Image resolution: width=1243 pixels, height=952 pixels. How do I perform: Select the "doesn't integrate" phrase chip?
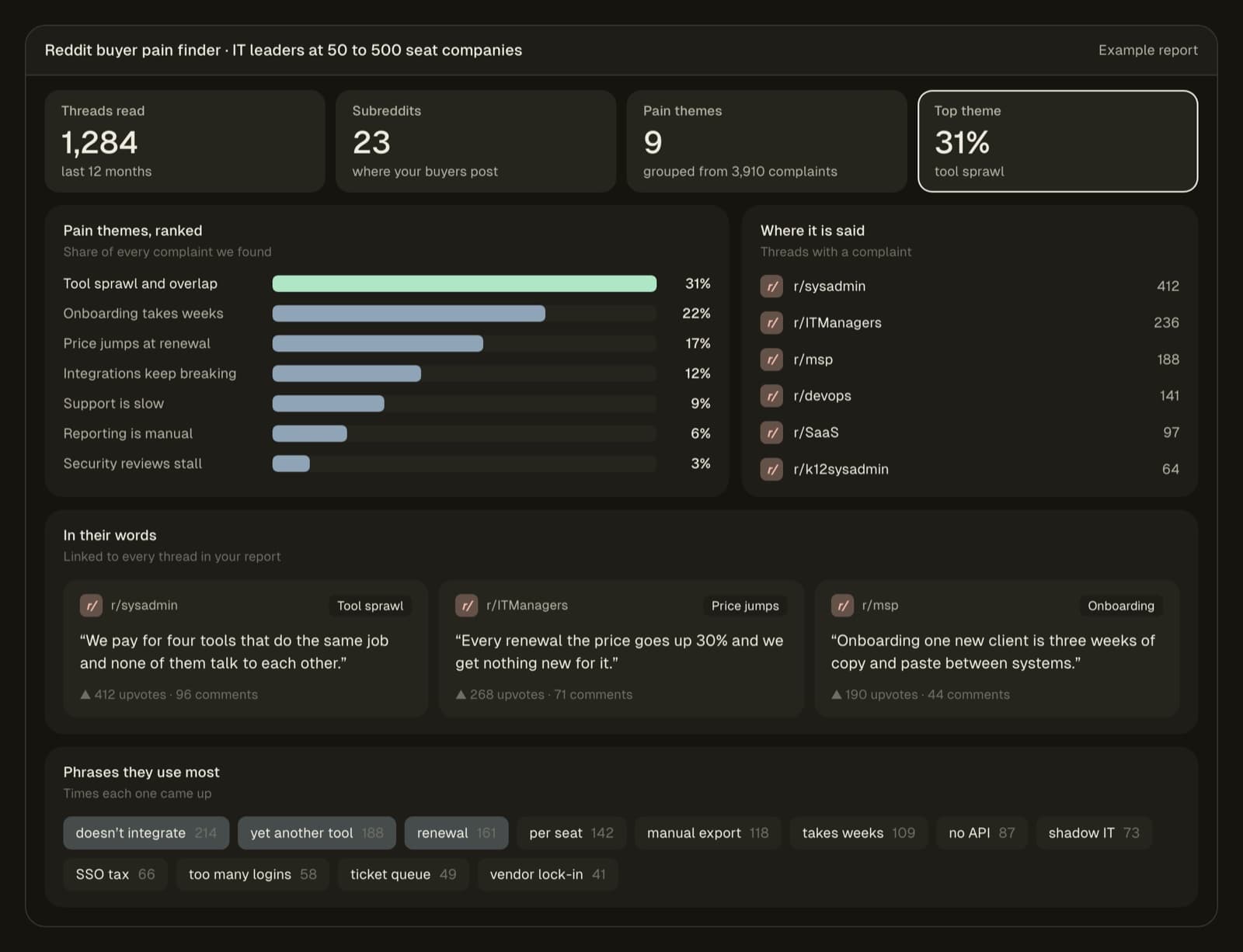146,832
